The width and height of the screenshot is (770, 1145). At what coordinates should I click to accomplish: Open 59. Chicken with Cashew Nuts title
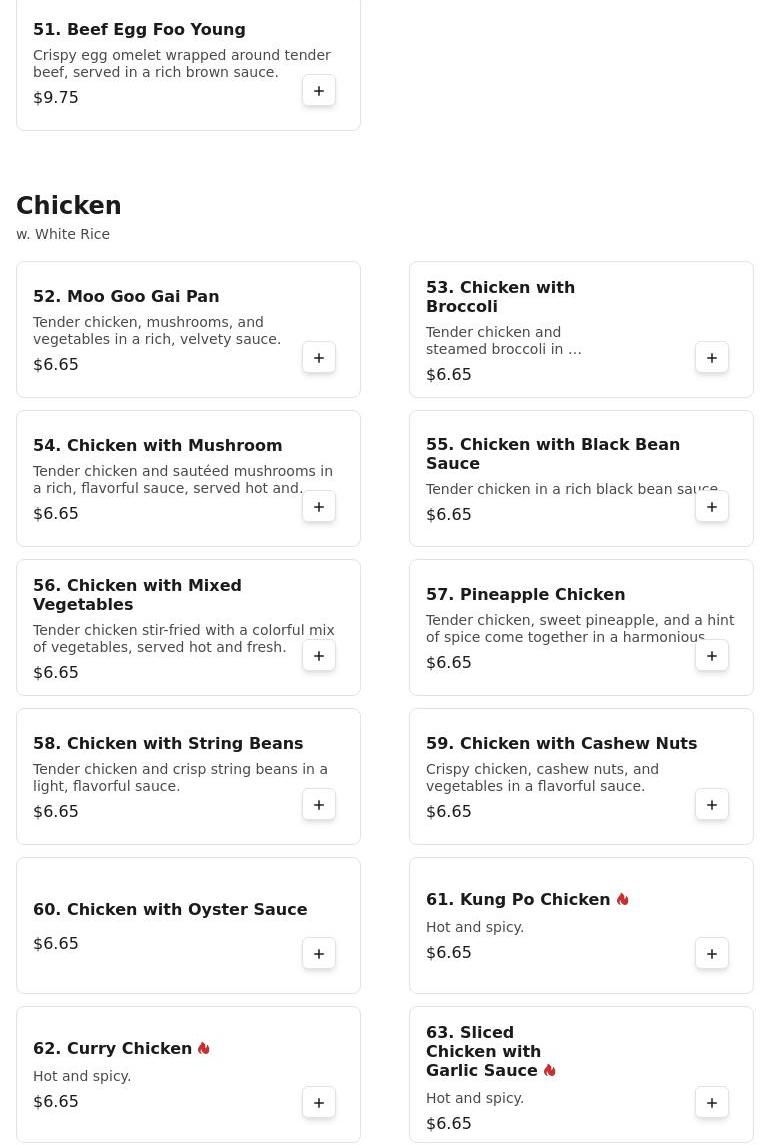pos(561,743)
